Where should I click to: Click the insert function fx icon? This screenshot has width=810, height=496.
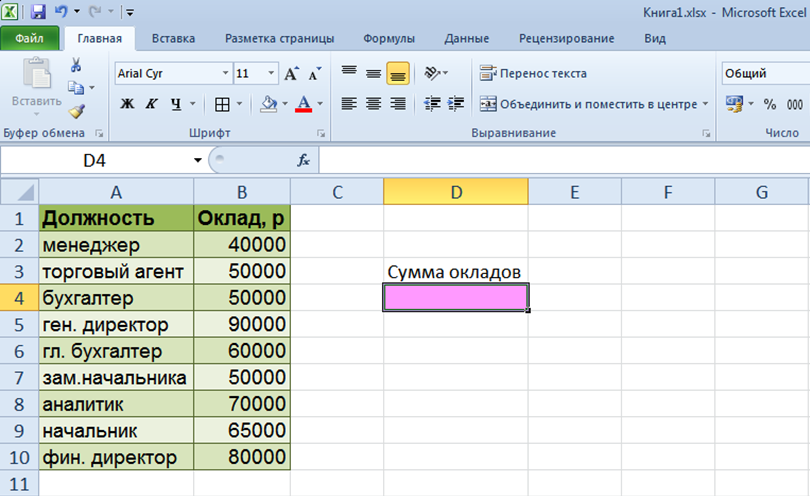(304, 160)
